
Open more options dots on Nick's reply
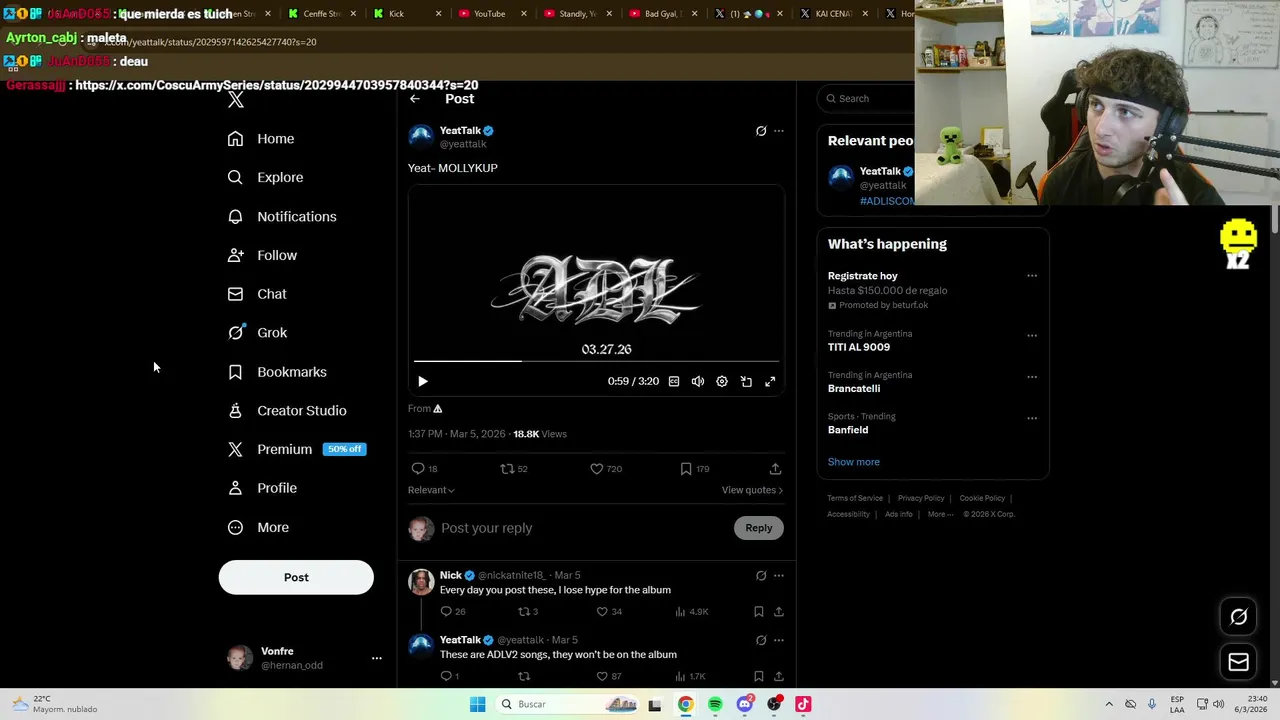[779, 576]
